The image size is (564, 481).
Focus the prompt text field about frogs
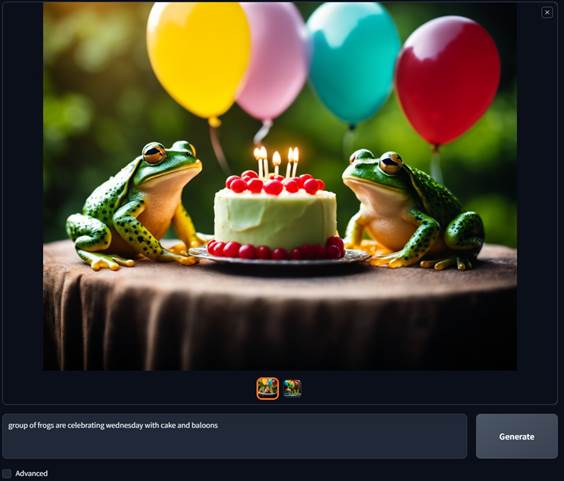click(235, 436)
